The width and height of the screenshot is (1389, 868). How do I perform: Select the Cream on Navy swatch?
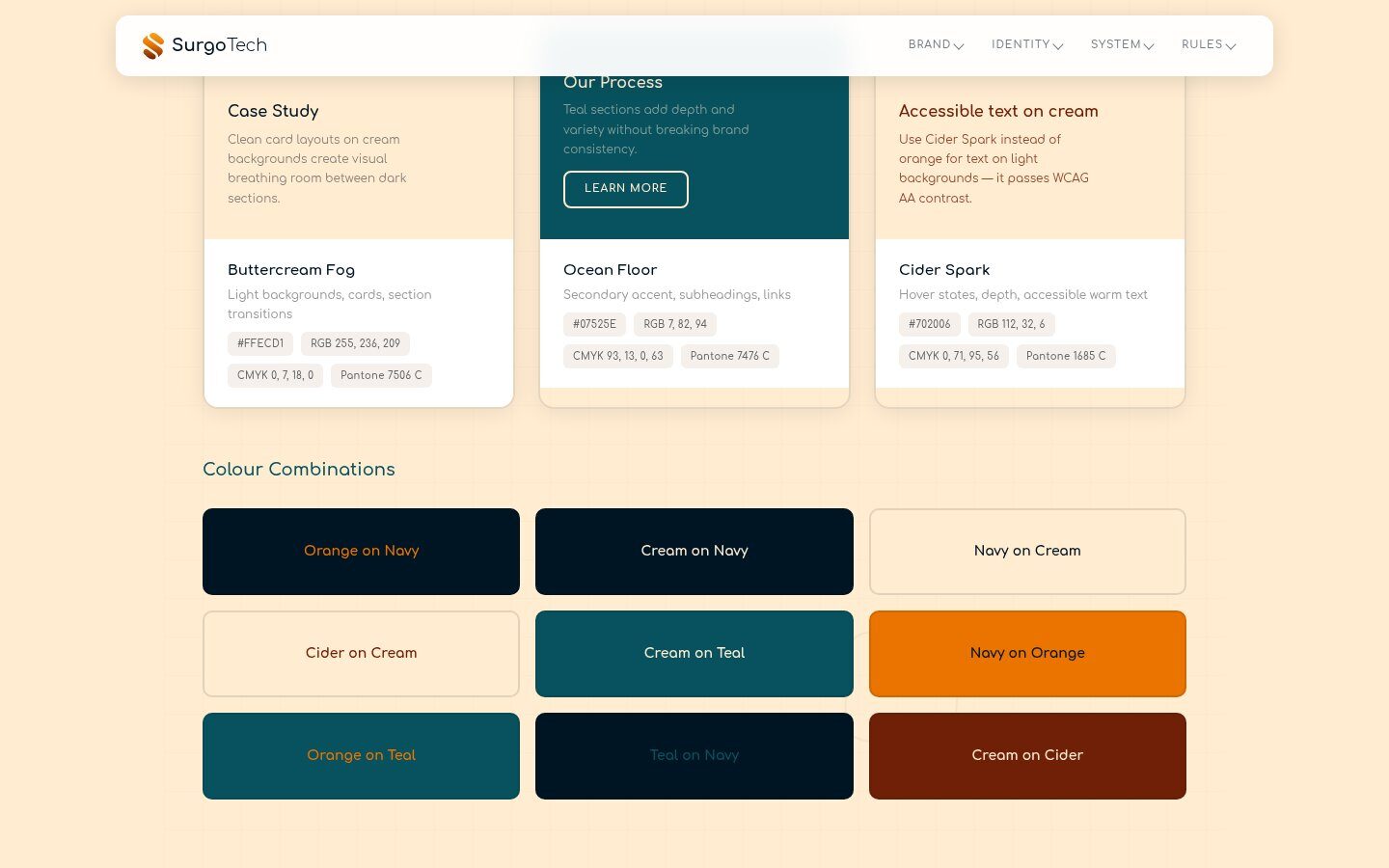tap(694, 552)
